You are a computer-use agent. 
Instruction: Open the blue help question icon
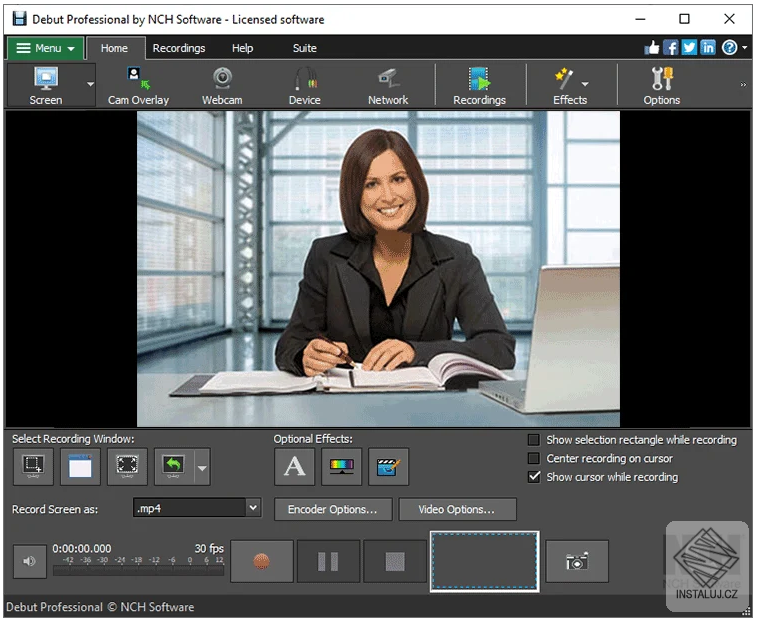[x=729, y=48]
